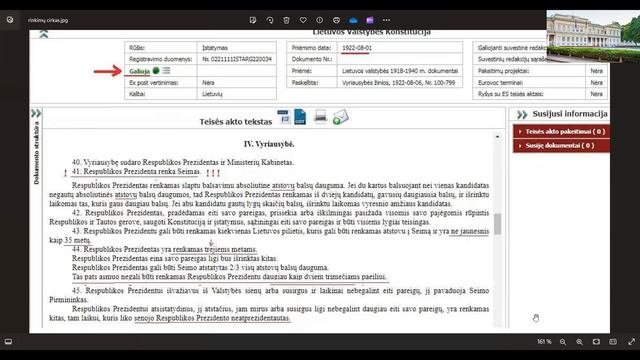Delete the photo with trash icon
This screenshot has height=360, width=640.
point(286,20)
